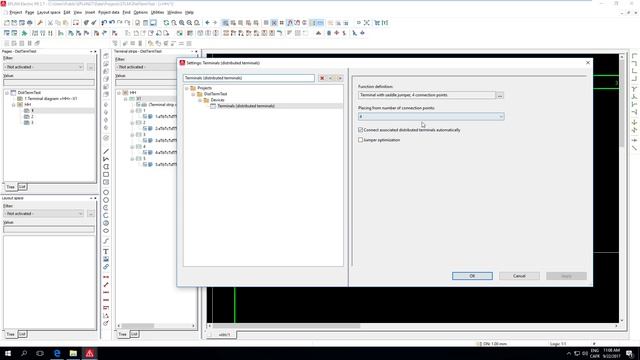Open the Insert menu

pyautogui.click(x=90, y=13)
